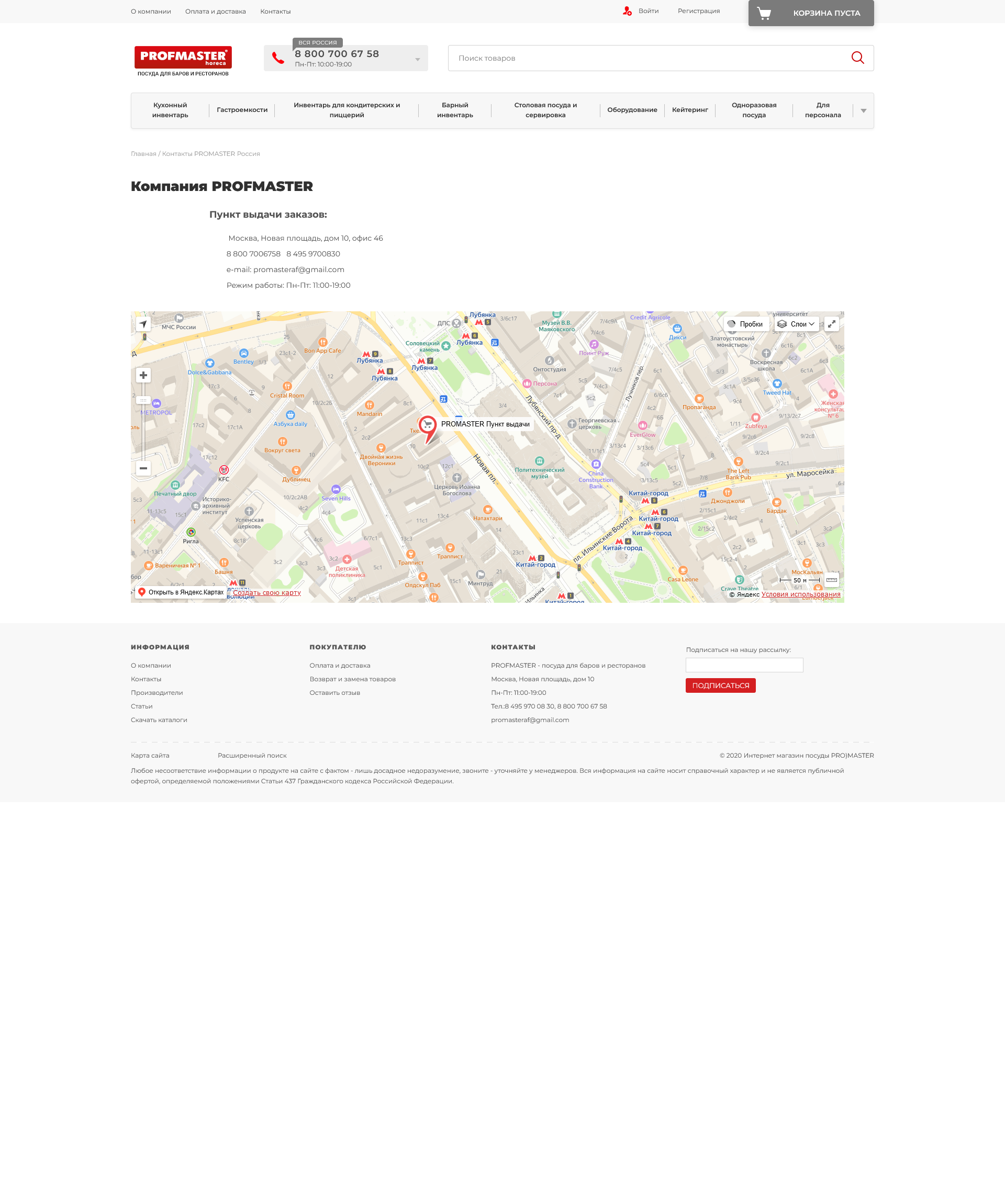
Task: Click the ПОДПИСАТЬСЯ subscribe button
Action: coord(720,685)
